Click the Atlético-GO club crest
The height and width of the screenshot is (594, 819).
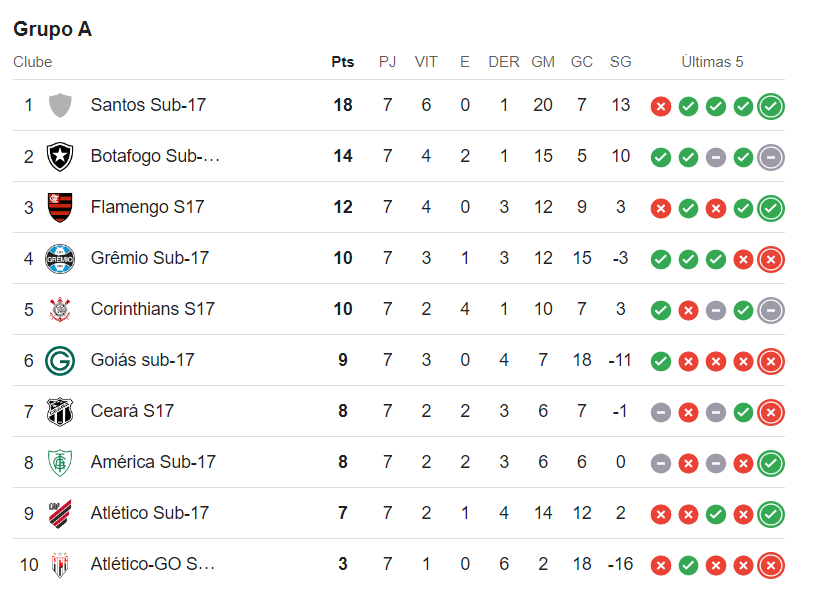(x=60, y=564)
